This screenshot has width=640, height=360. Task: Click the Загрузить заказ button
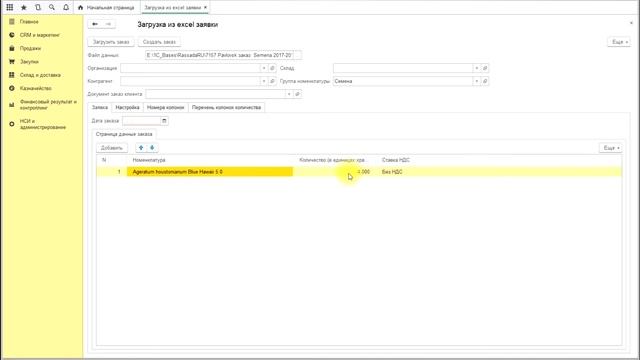(x=111, y=42)
